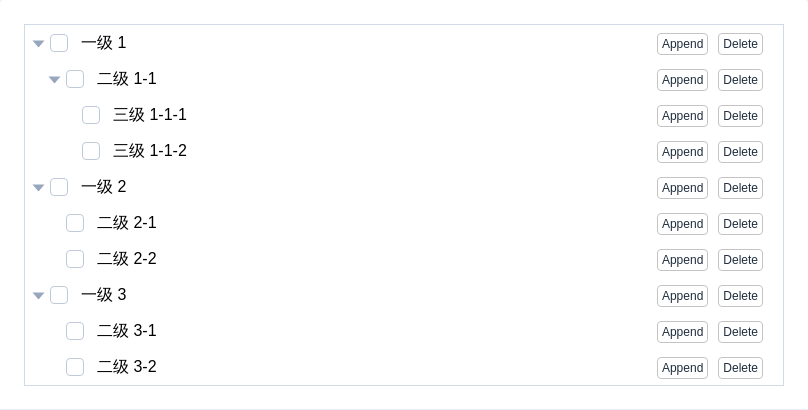The image size is (808, 410).
Task: Tick the 三级 1-1-1 checkbox
Action: point(91,115)
